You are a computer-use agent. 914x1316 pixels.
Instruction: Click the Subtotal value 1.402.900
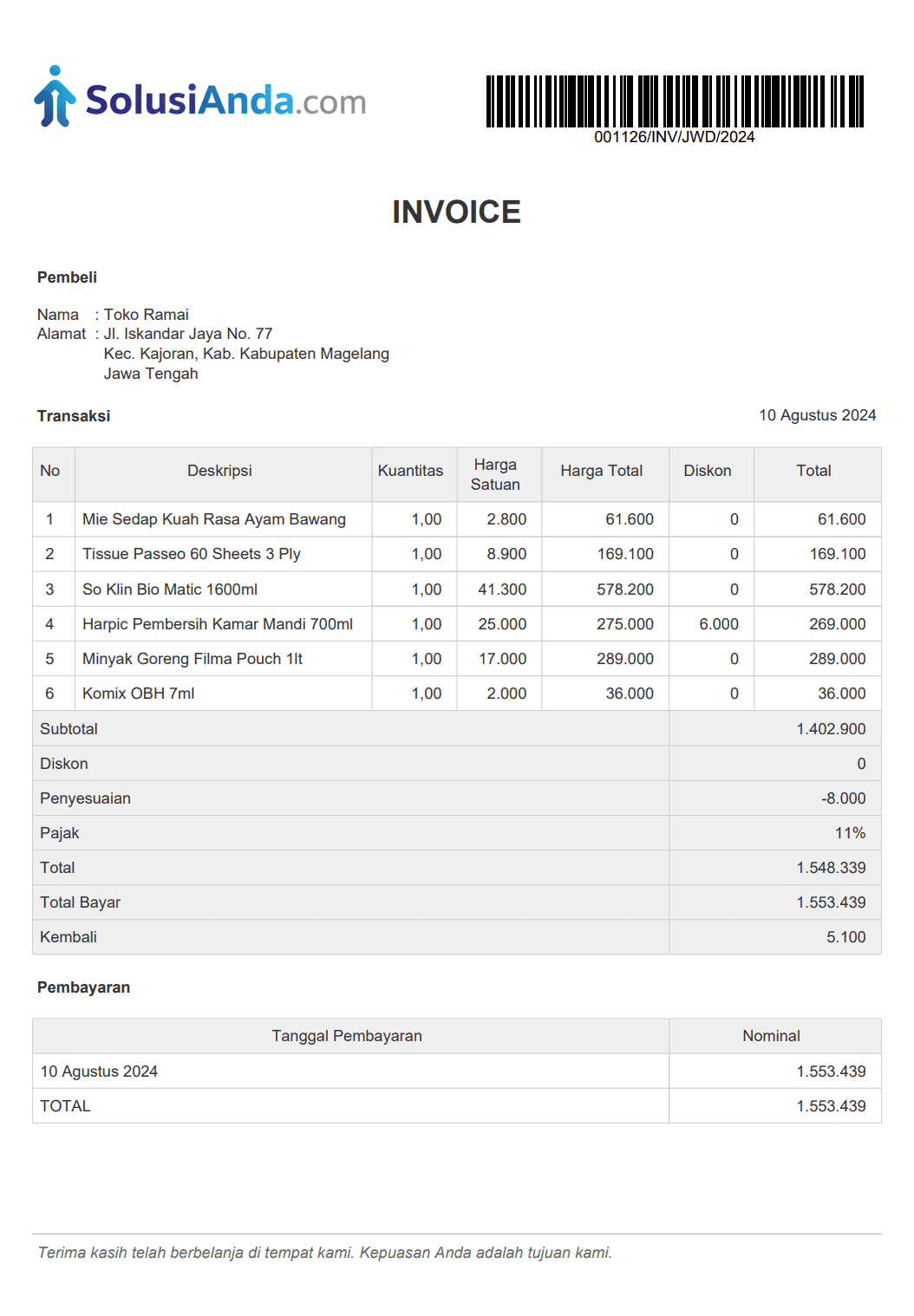point(830,729)
